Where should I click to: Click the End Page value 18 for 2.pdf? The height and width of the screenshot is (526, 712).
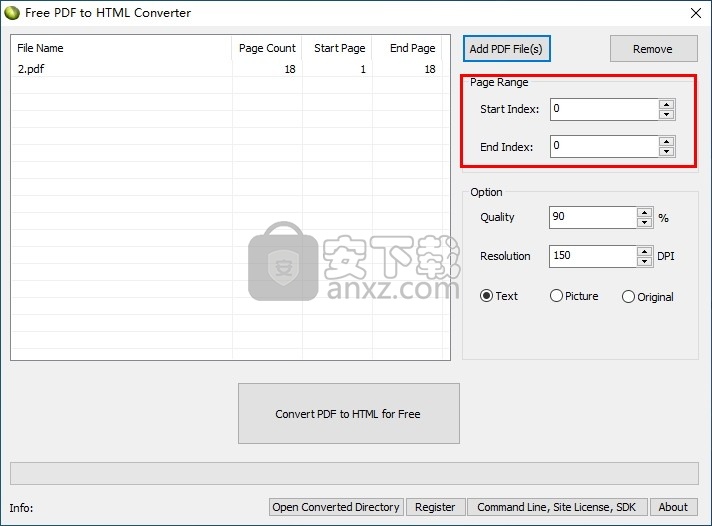click(x=430, y=69)
